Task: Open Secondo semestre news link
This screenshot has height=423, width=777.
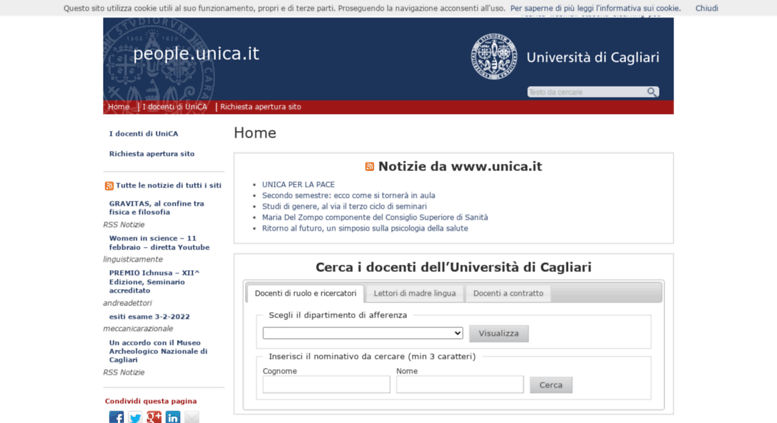Action: [348, 195]
